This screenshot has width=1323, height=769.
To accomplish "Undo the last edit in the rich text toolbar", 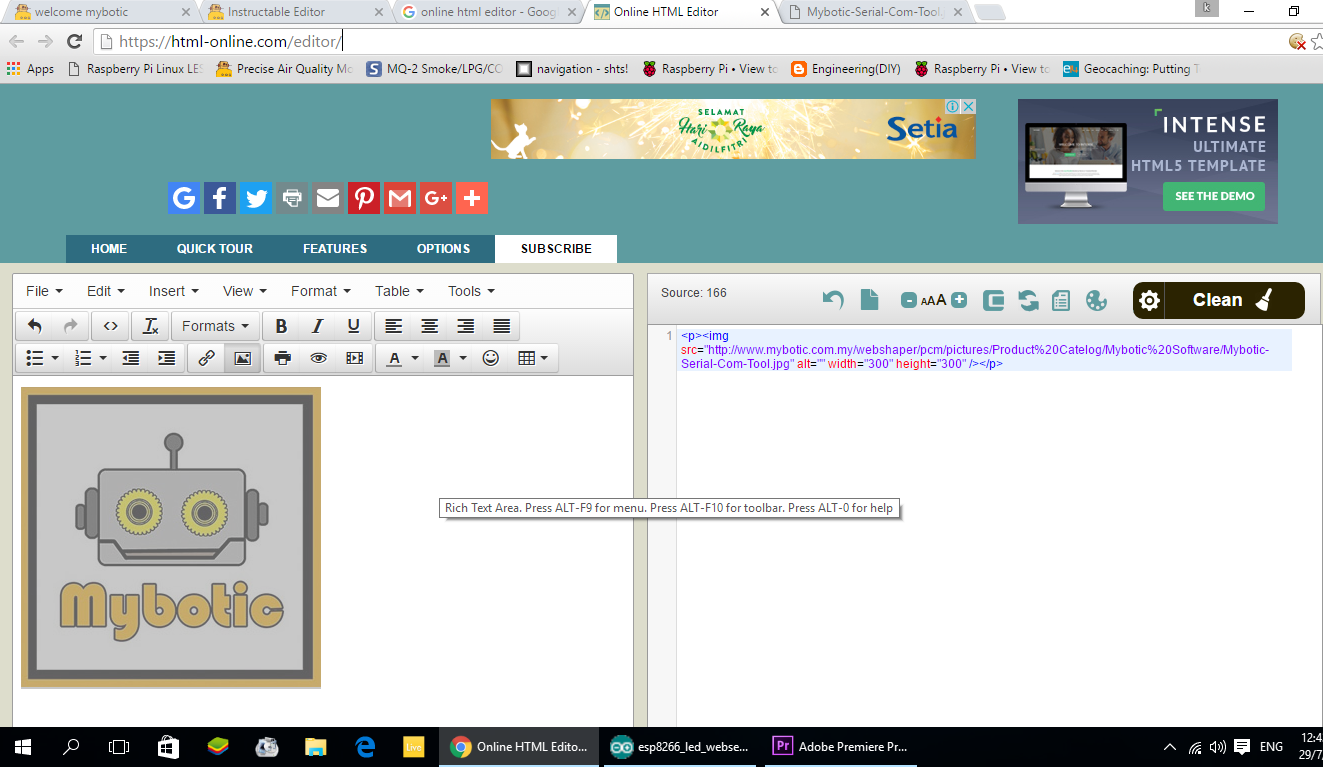I will (x=35, y=326).
